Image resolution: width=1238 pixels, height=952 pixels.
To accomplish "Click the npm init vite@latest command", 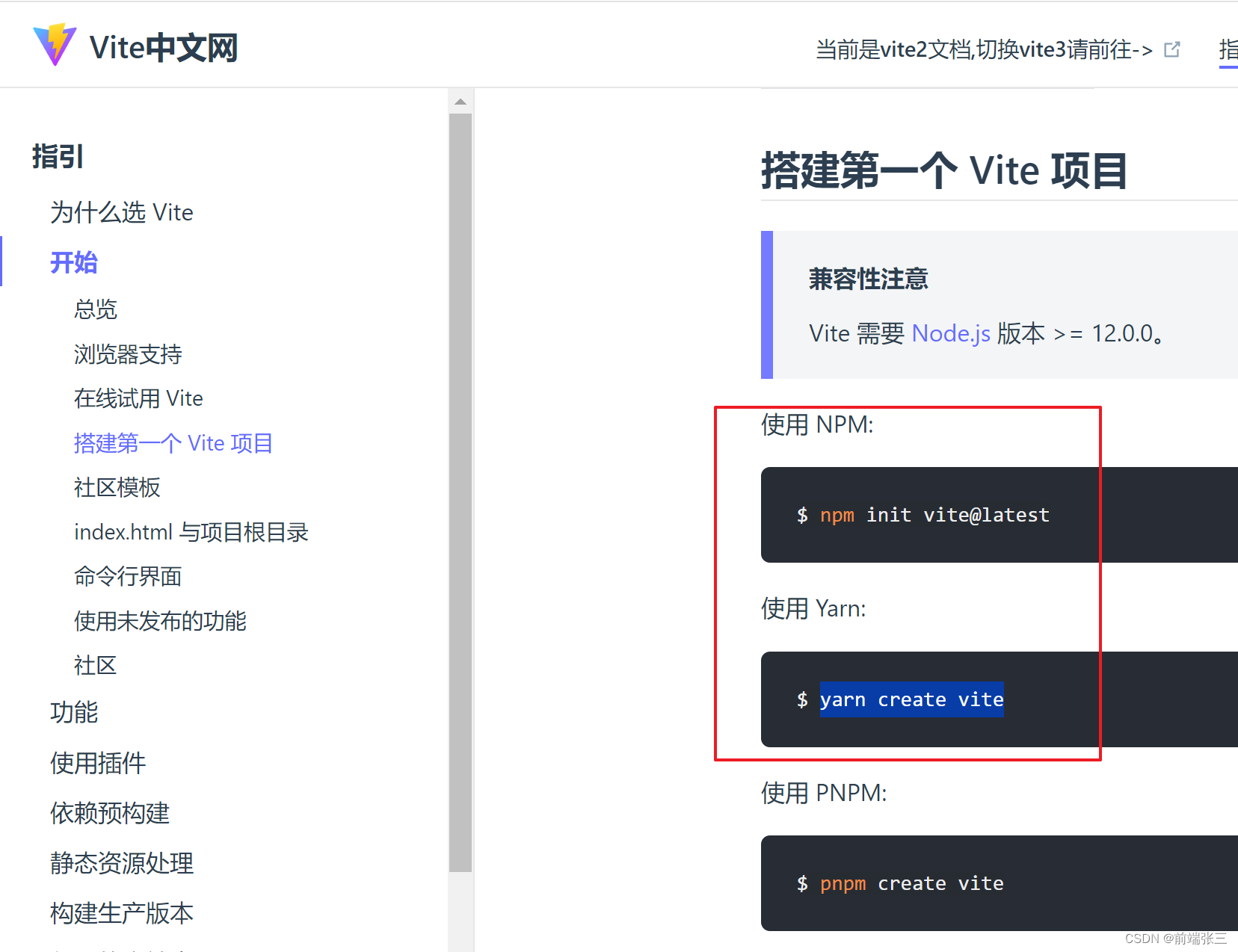I will tap(934, 515).
